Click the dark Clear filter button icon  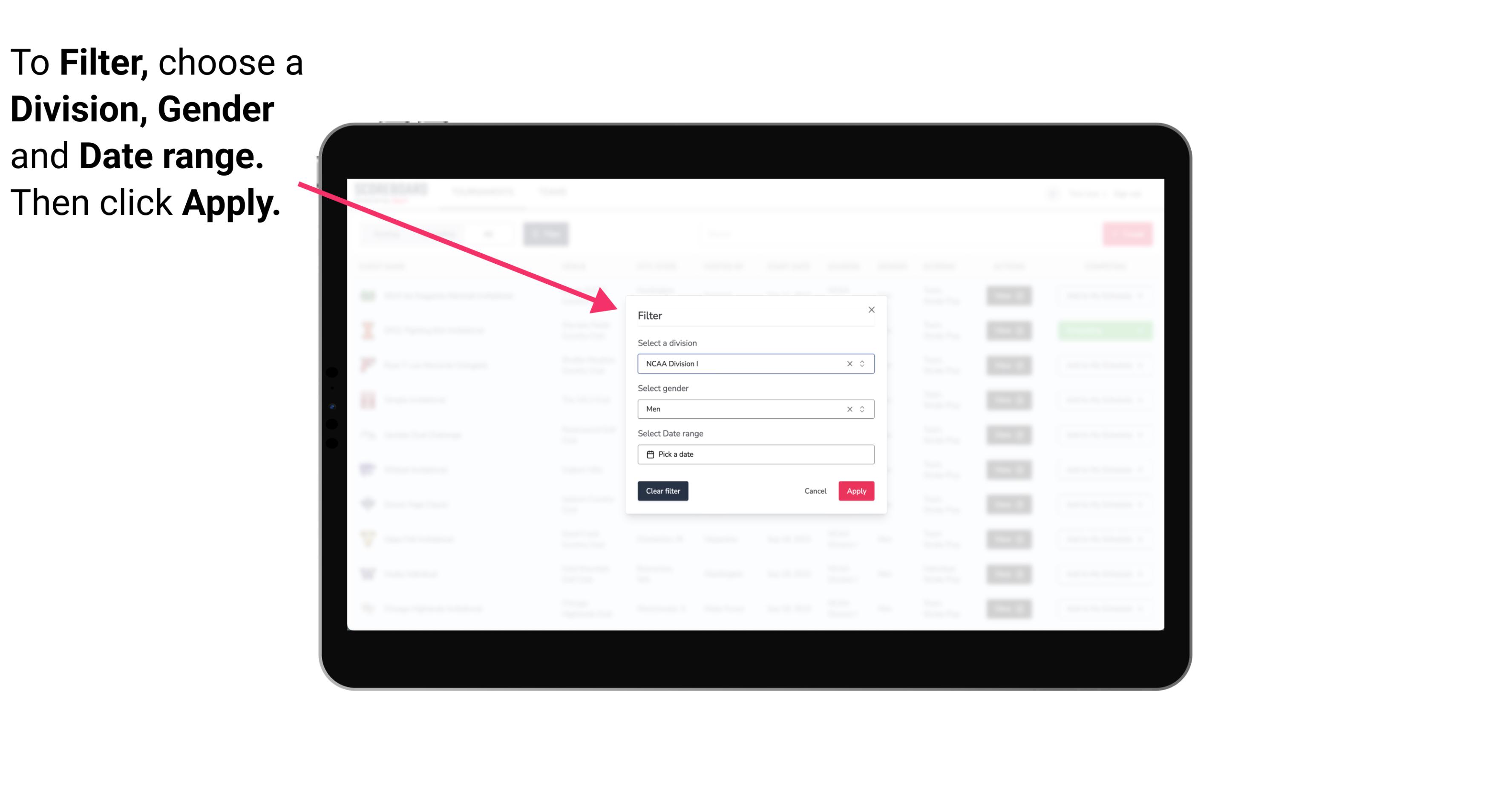tap(663, 491)
